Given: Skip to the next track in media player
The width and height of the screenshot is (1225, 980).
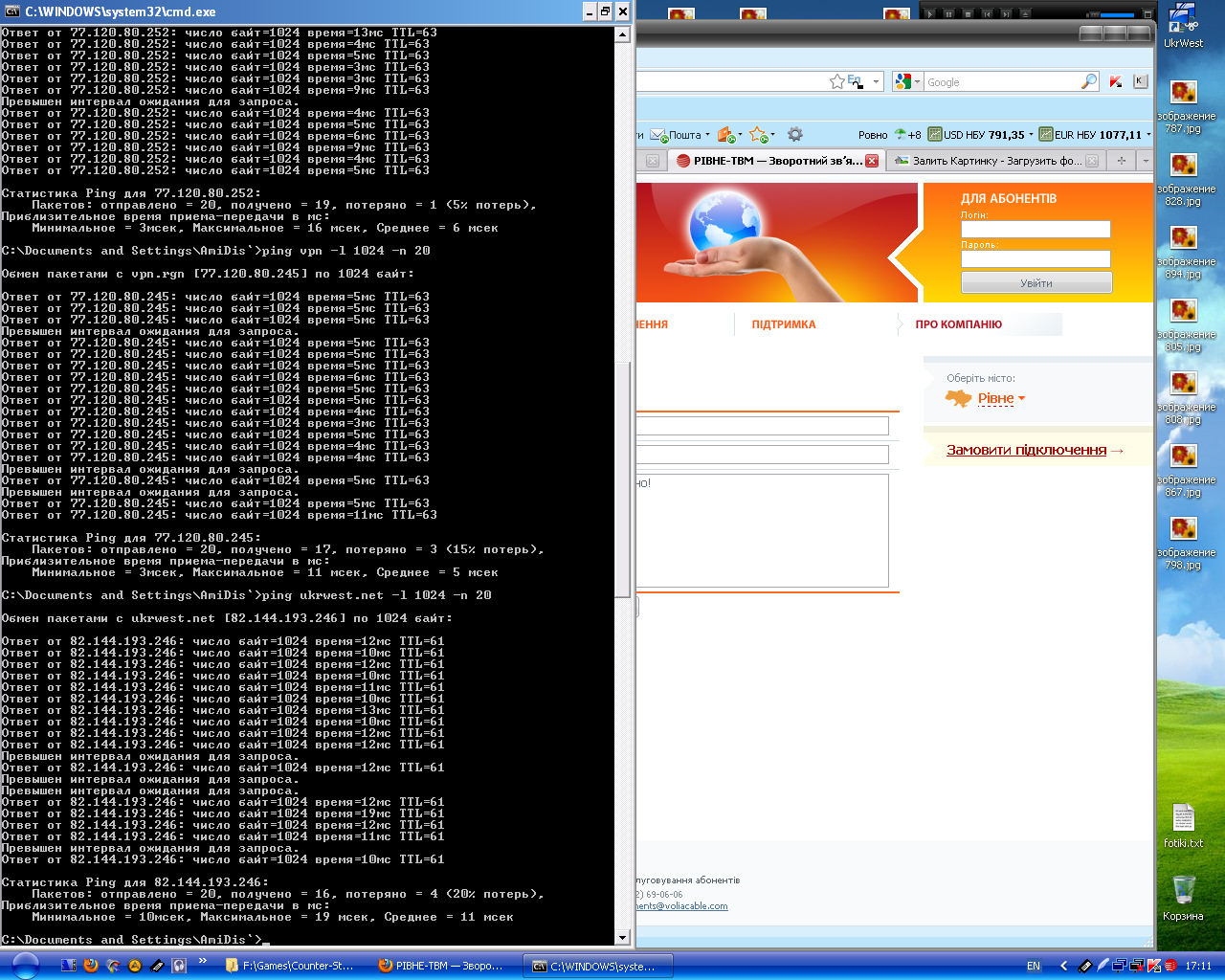Looking at the screenshot, I should click(x=1008, y=14).
